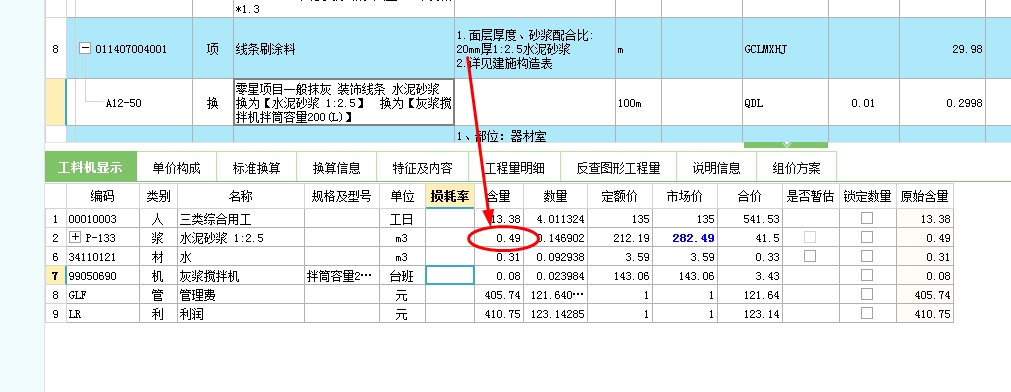Screen dimensions: 1011x392
Task: Tick 锁定数量 checkbox for 利润
Action: coord(867,313)
